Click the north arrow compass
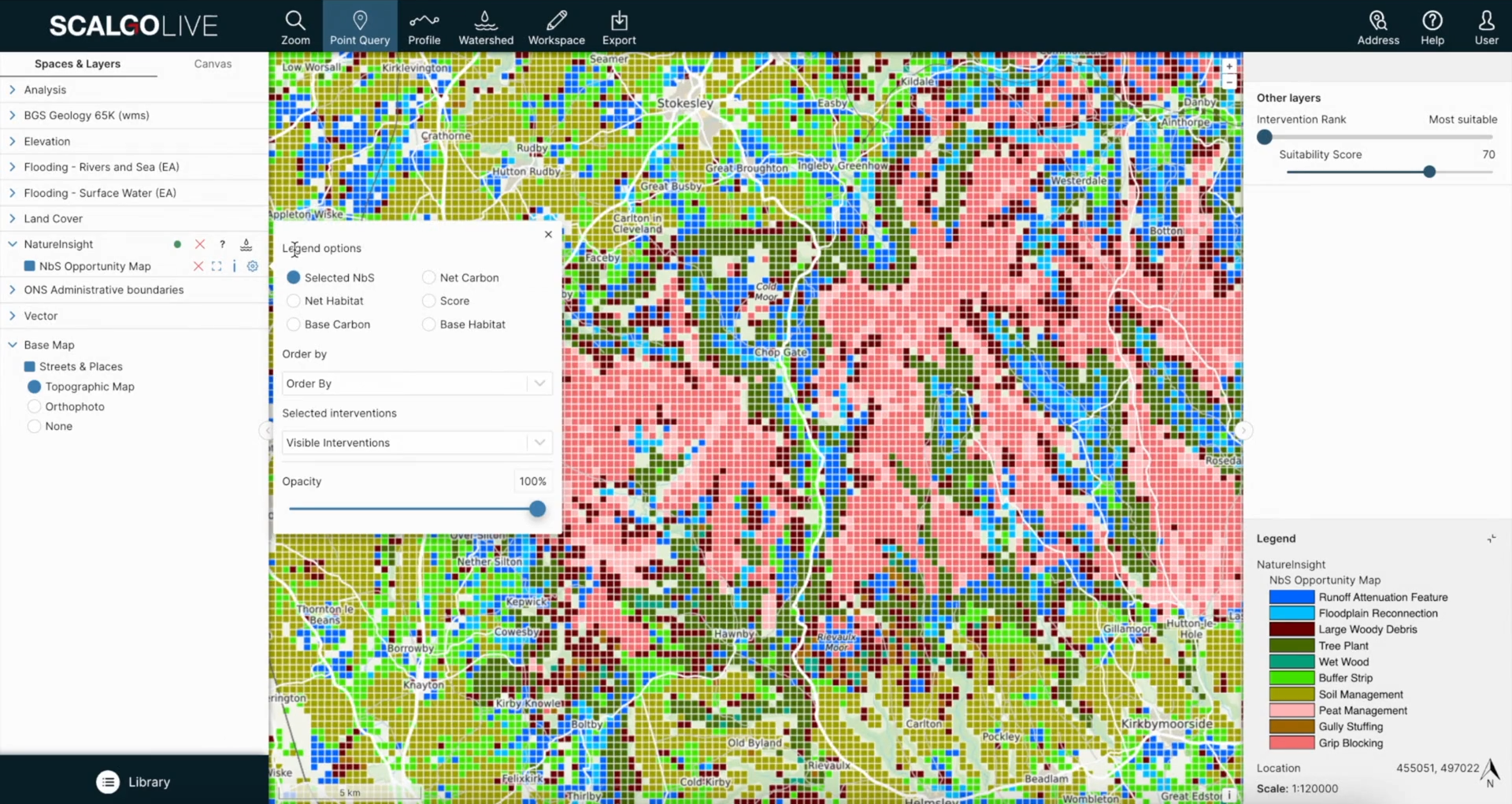This screenshot has width=1512, height=804. 1490,773
